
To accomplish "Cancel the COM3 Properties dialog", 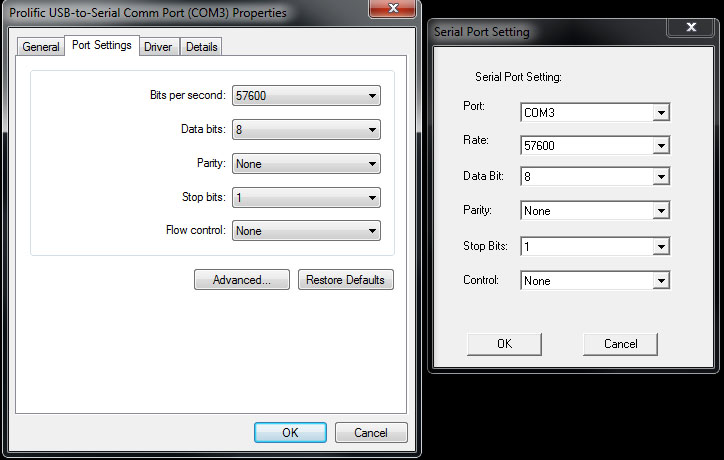I will (371, 433).
